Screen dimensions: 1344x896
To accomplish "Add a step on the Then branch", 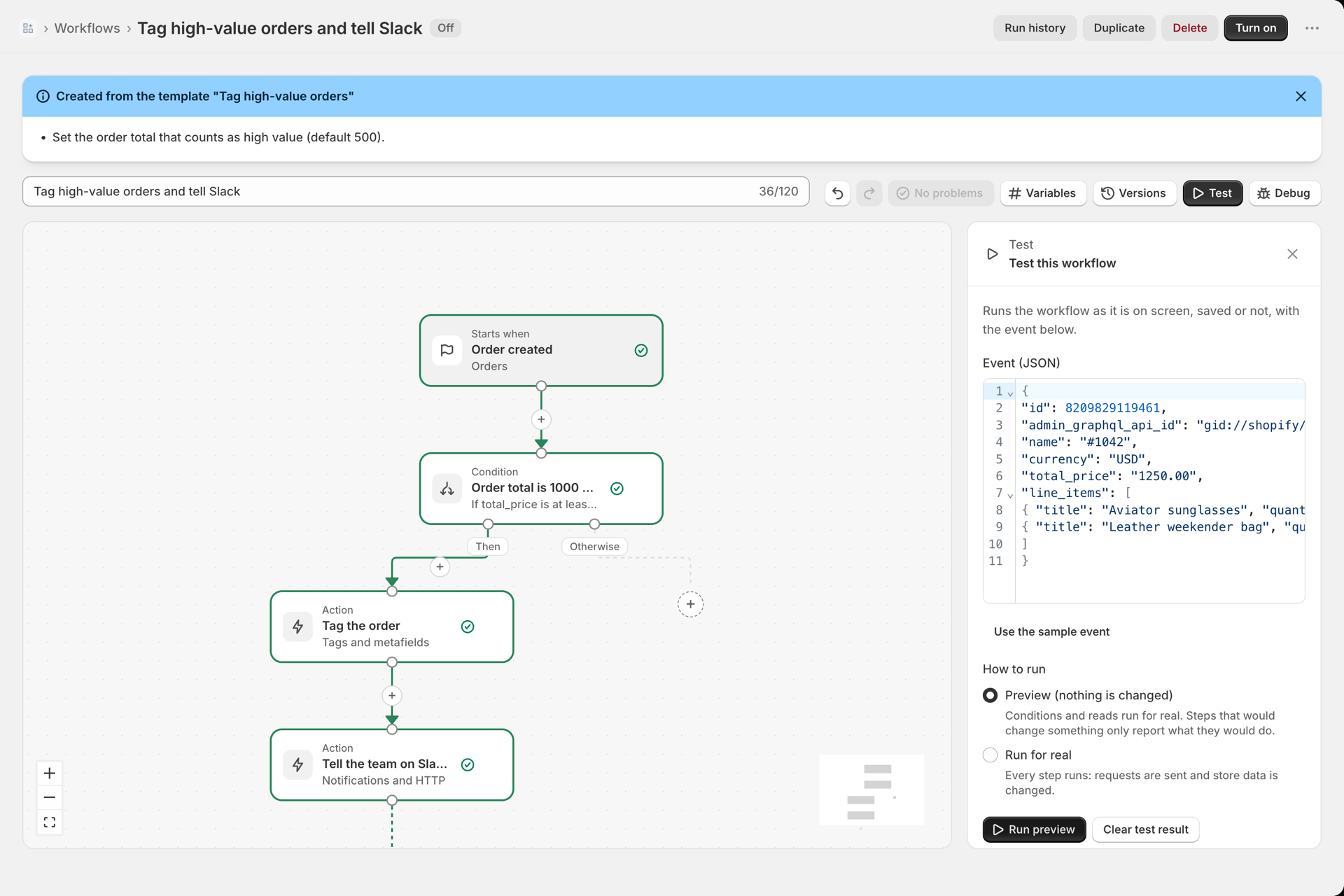I will point(439,566).
